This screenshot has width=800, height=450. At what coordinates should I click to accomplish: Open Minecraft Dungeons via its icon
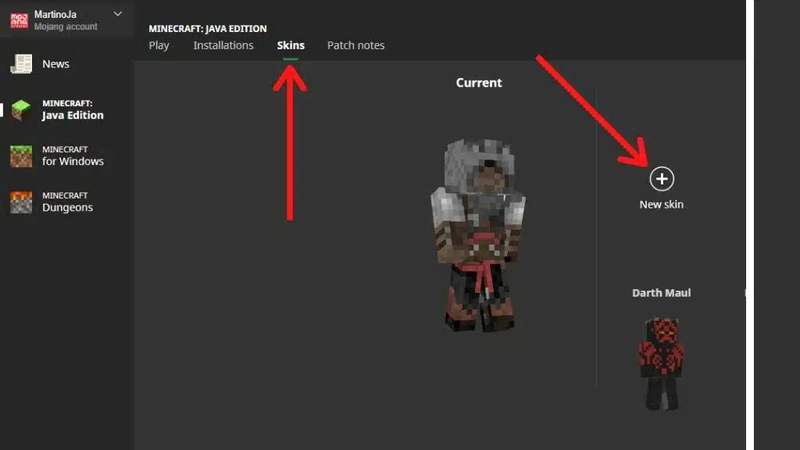coord(21,202)
